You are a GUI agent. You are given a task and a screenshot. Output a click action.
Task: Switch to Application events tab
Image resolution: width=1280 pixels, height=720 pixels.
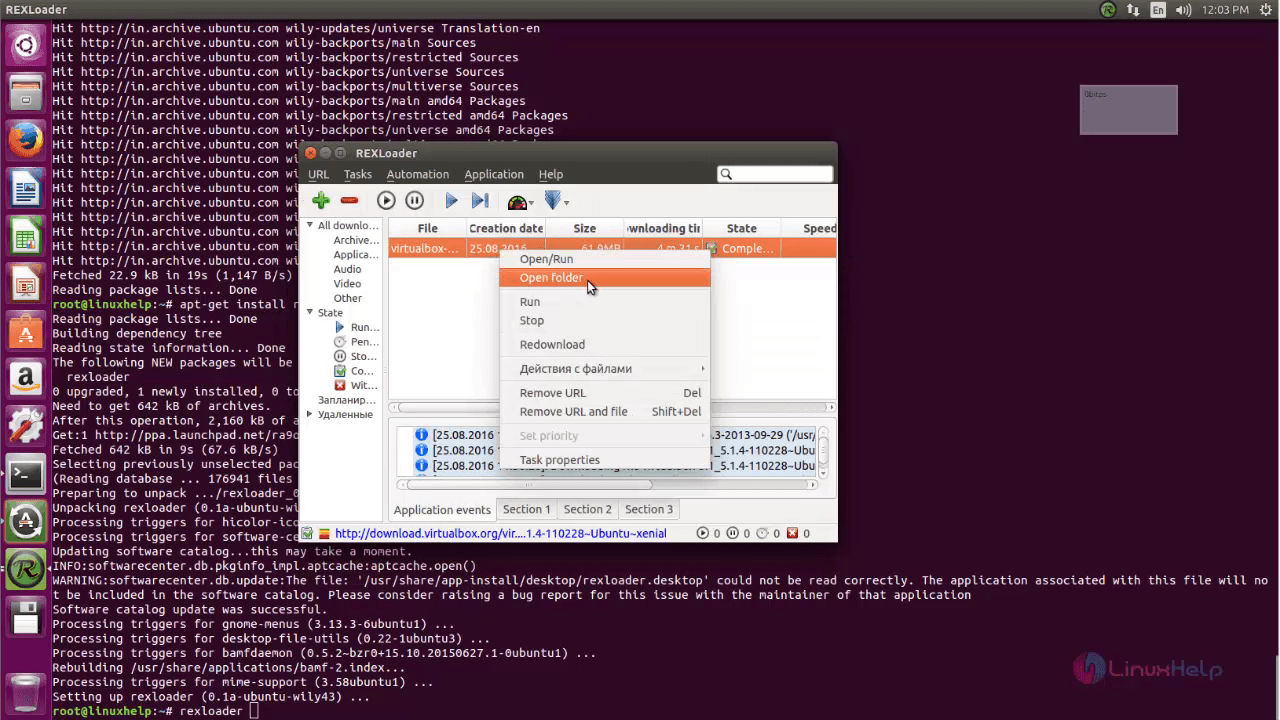442,510
